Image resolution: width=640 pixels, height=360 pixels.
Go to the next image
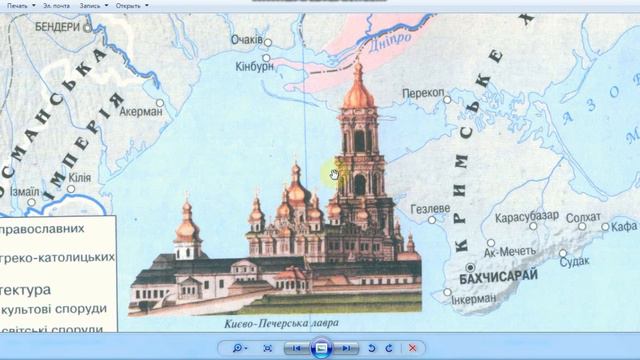pos(347,348)
